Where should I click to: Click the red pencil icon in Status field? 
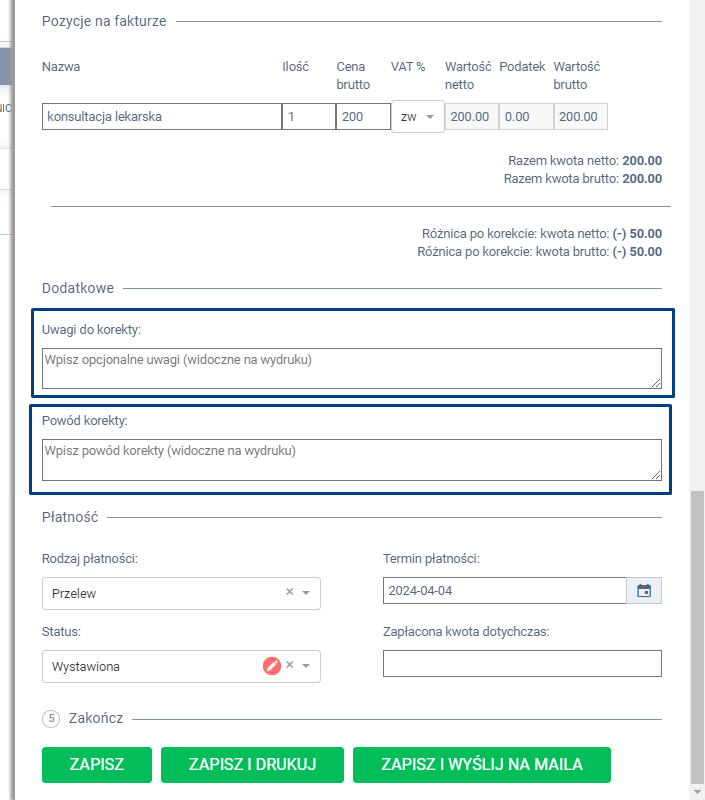(271, 666)
